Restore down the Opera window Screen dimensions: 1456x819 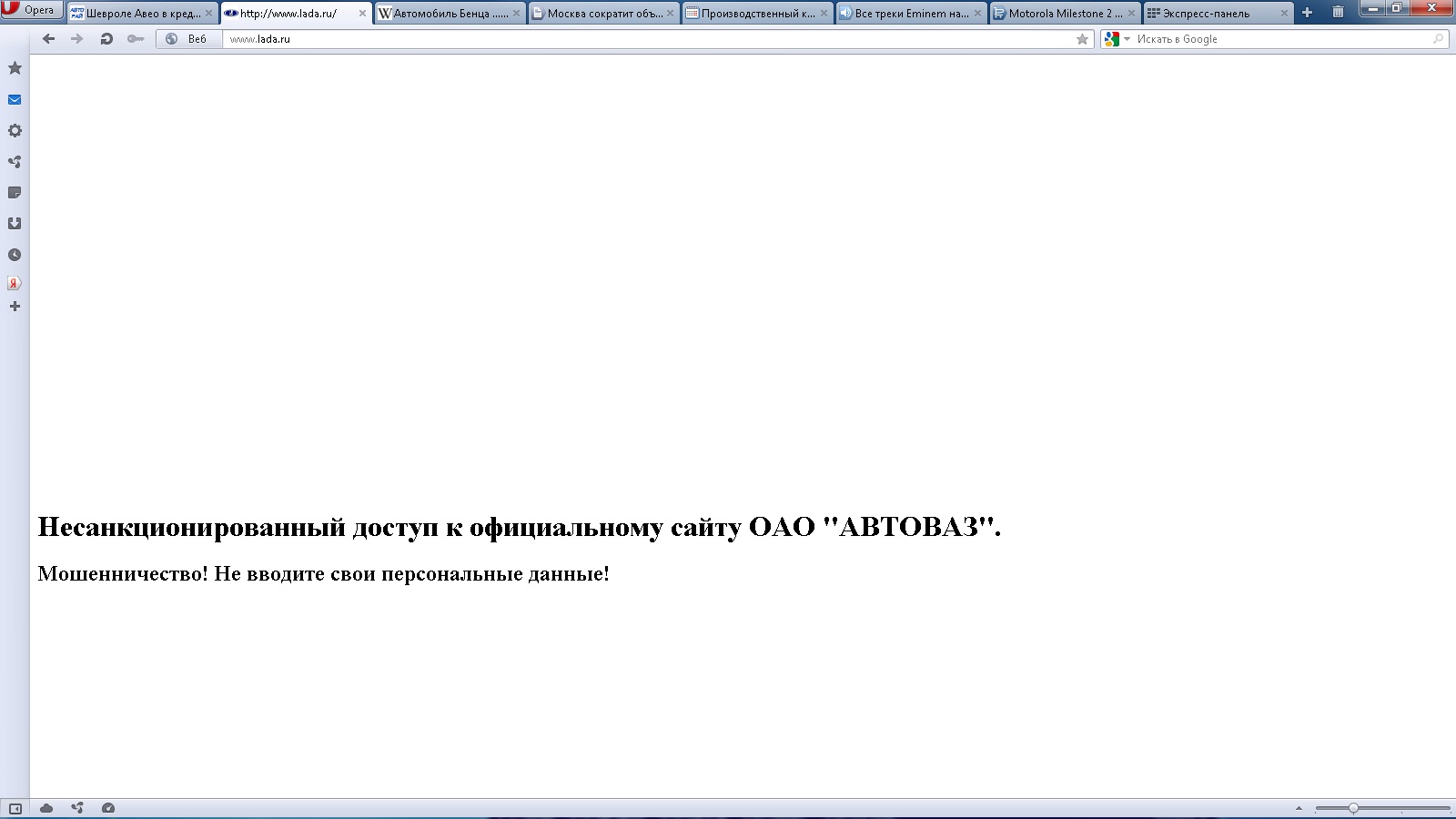coord(1397,8)
